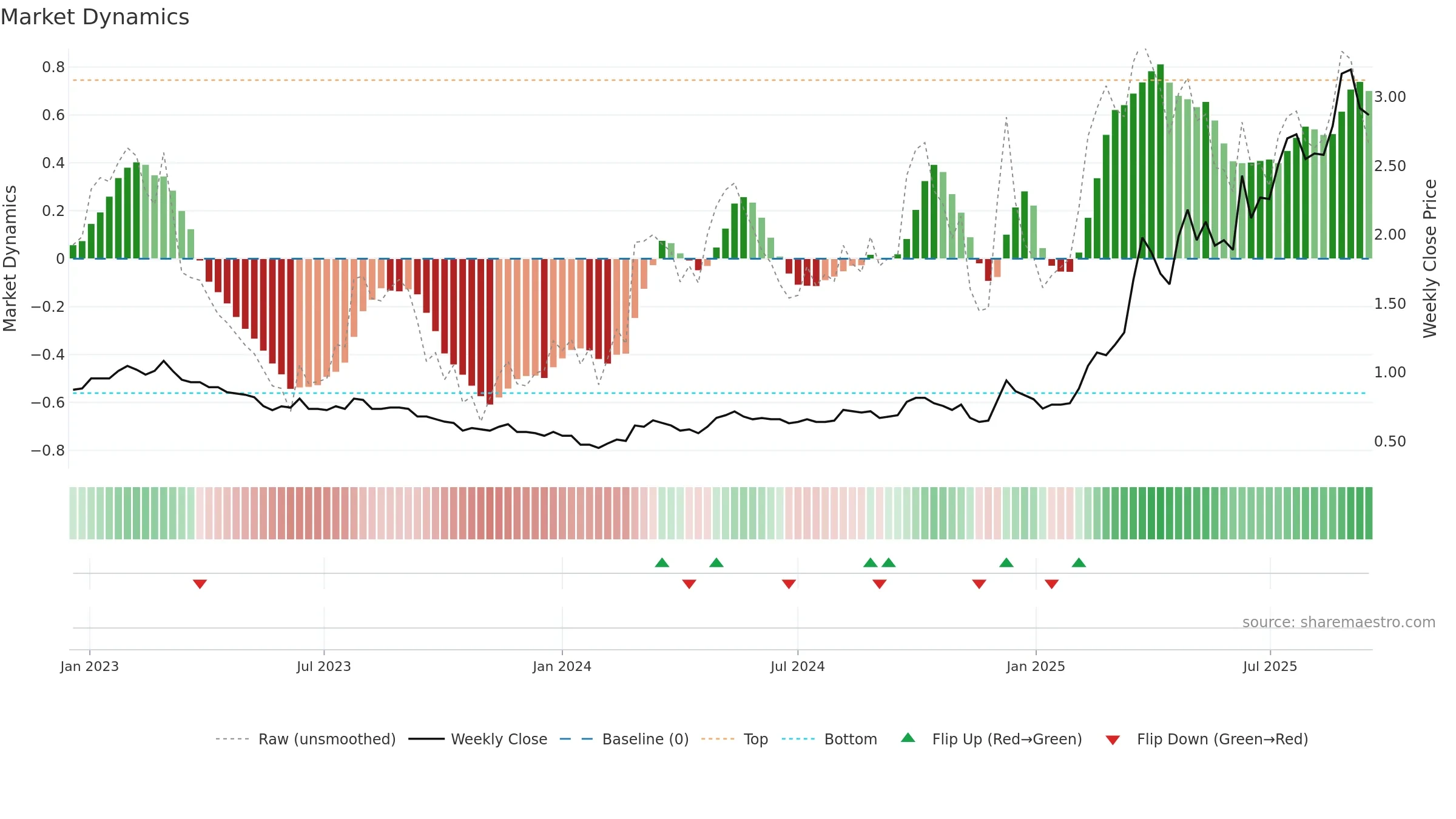The image size is (1456, 819).
Task: Click the 0.4 left axis tick label
Action: tap(53, 163)
